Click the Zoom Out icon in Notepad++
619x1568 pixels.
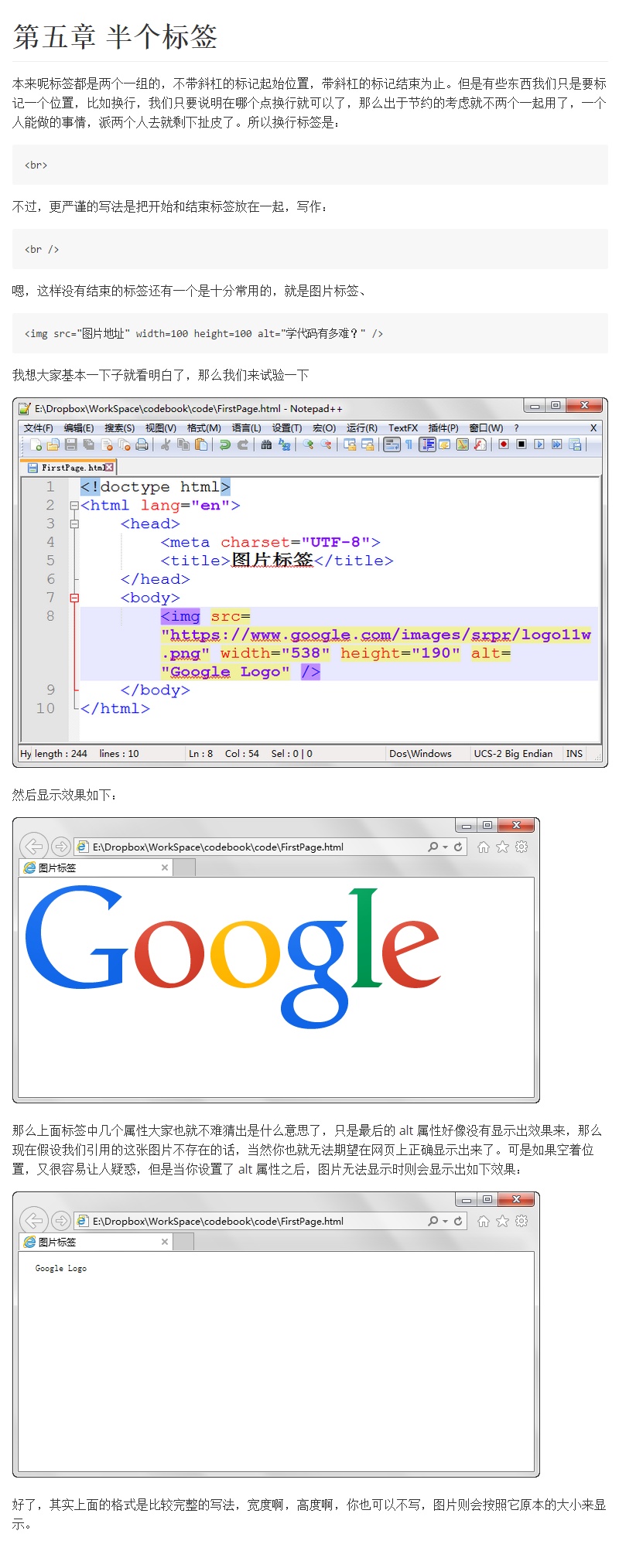326,445
